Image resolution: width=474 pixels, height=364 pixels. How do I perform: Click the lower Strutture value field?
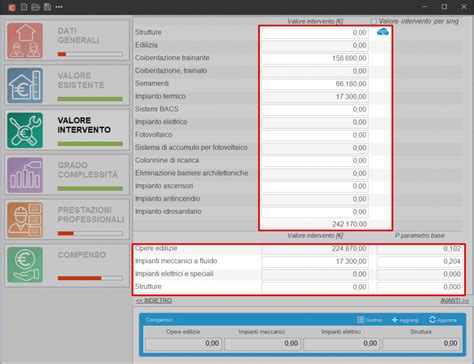click(x=315, y=287)
